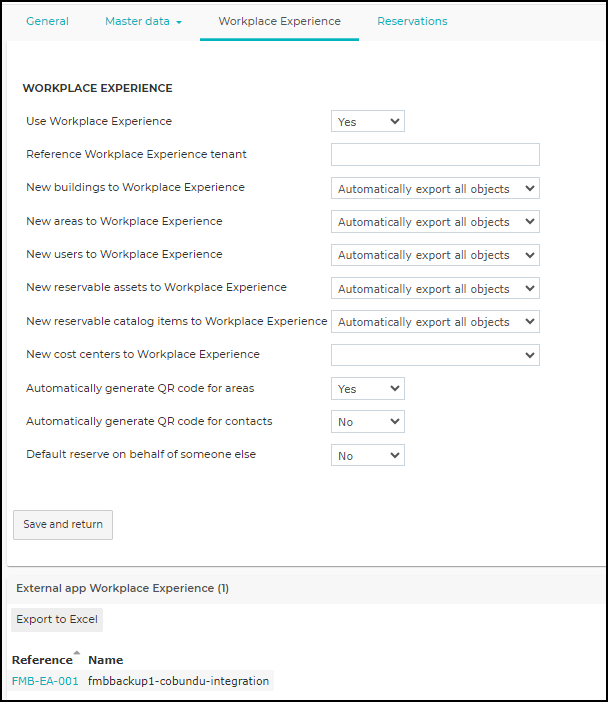Image resolution: width=608 pixels, height=702 pixels.
Task: Open New users to Workplace Experience dropdown
Action: (435, 255)
